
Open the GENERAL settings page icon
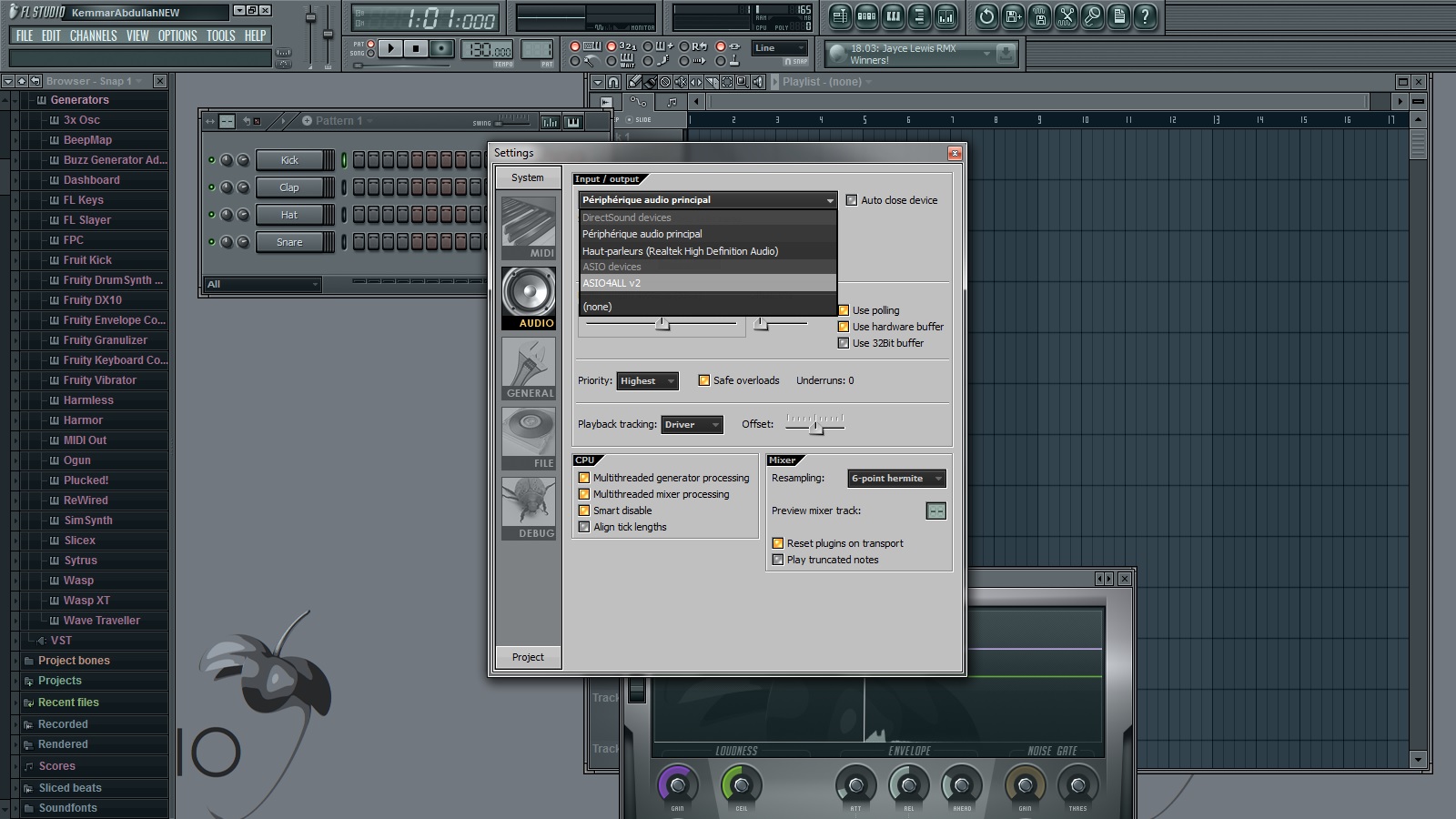pos(529,369)
